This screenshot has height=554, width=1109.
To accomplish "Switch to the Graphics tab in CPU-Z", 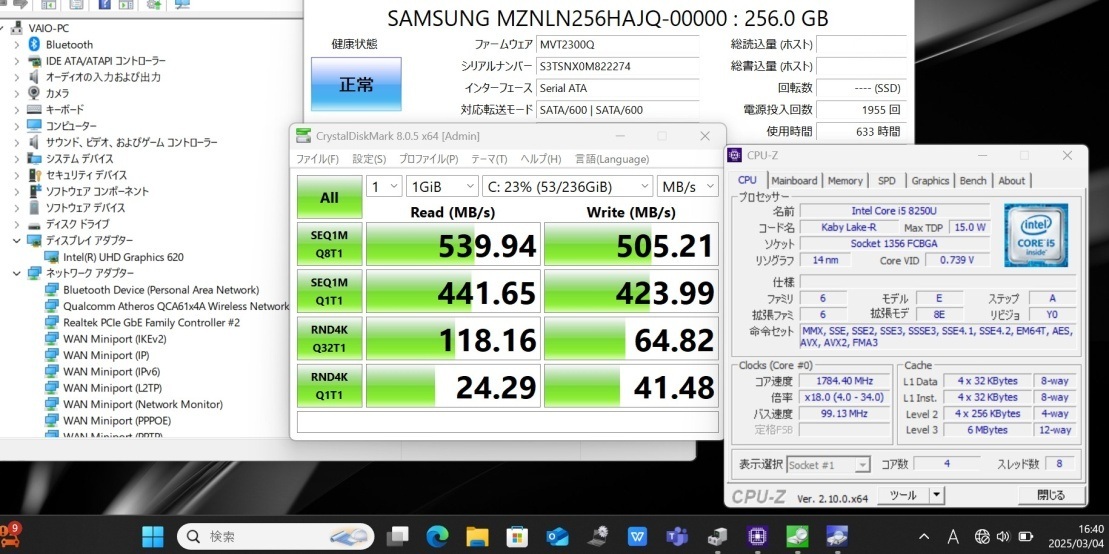I will click(x=930, y=180).
